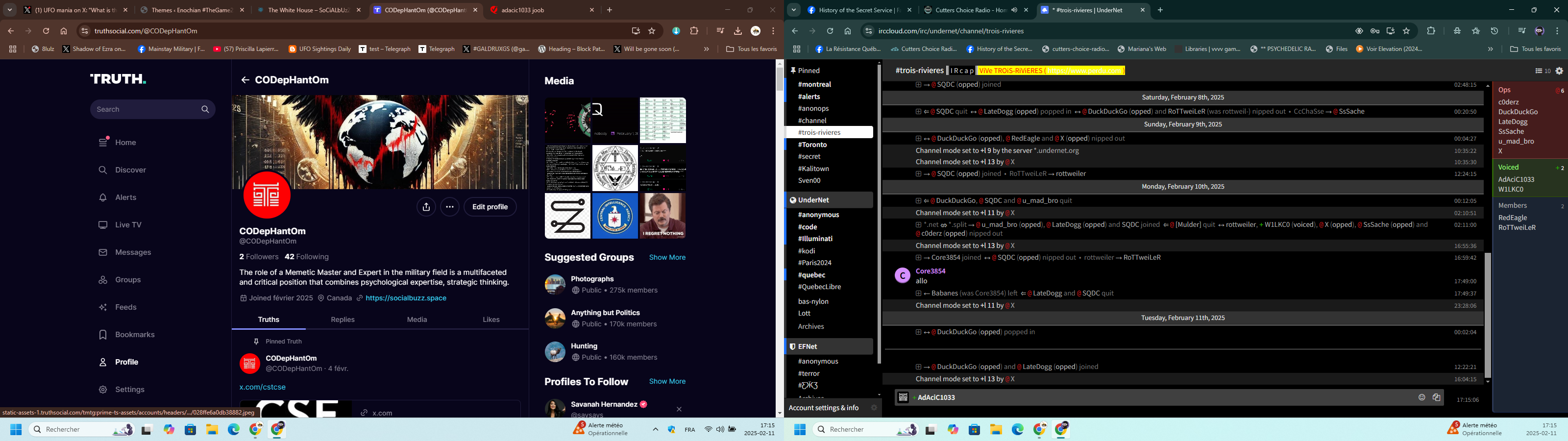The width and height of the screenshot is (1568, 441).
Task: Expand the netsplit event at 02:11:00
Action: [919, 225]
